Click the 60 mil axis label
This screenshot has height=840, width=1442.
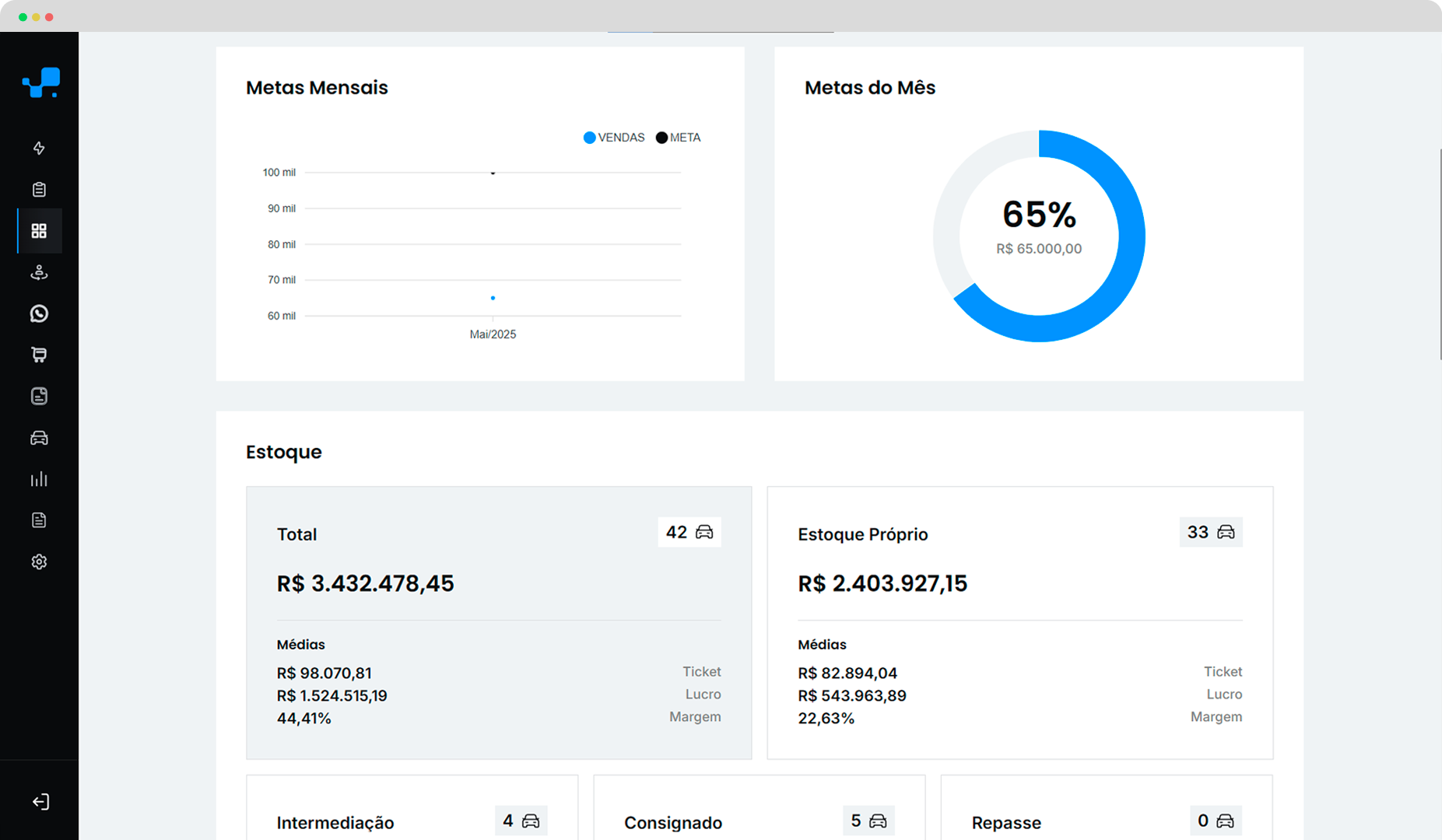tap(281, 316)
